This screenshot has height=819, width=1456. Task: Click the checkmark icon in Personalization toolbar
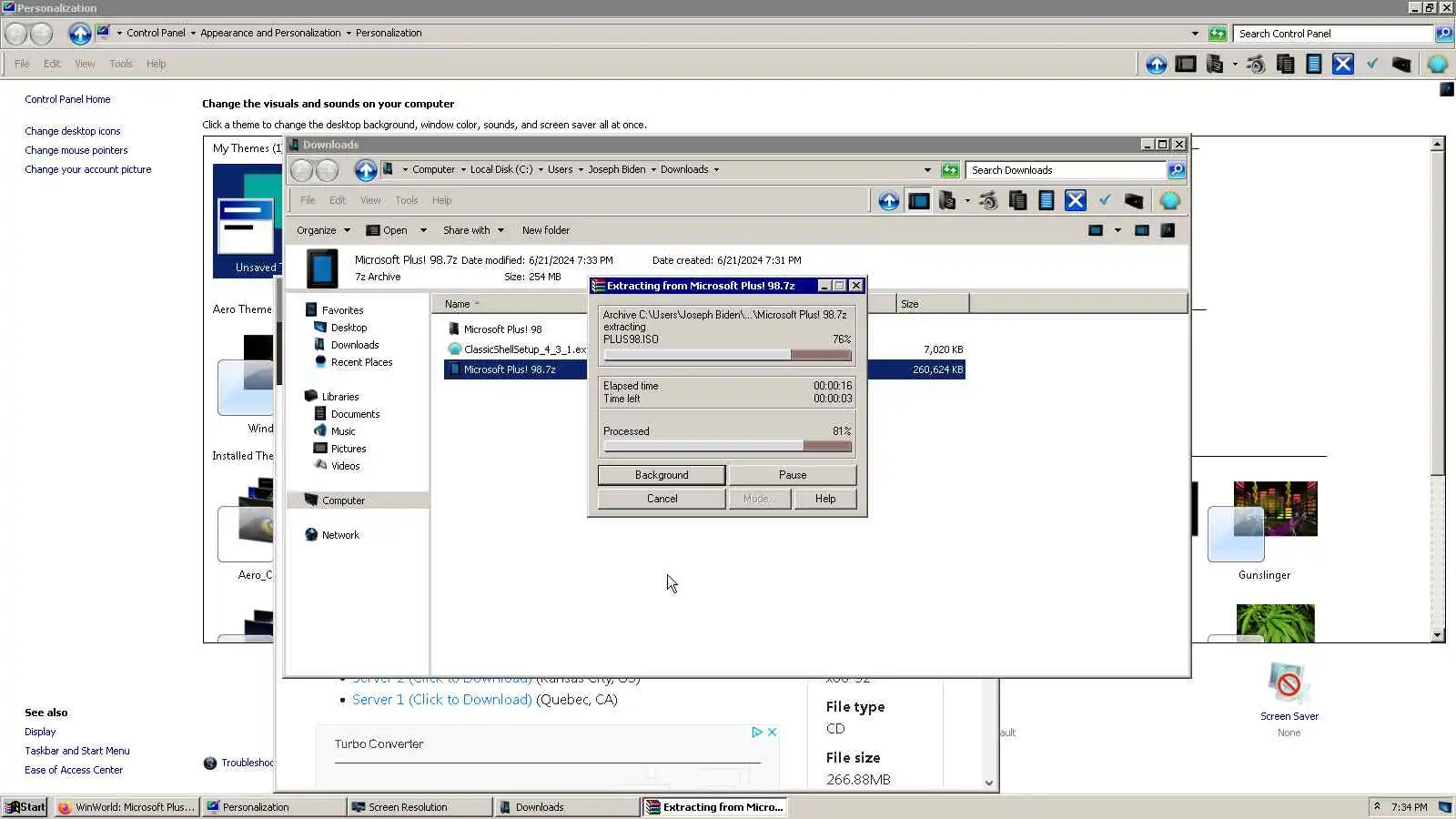(1372, 65)
